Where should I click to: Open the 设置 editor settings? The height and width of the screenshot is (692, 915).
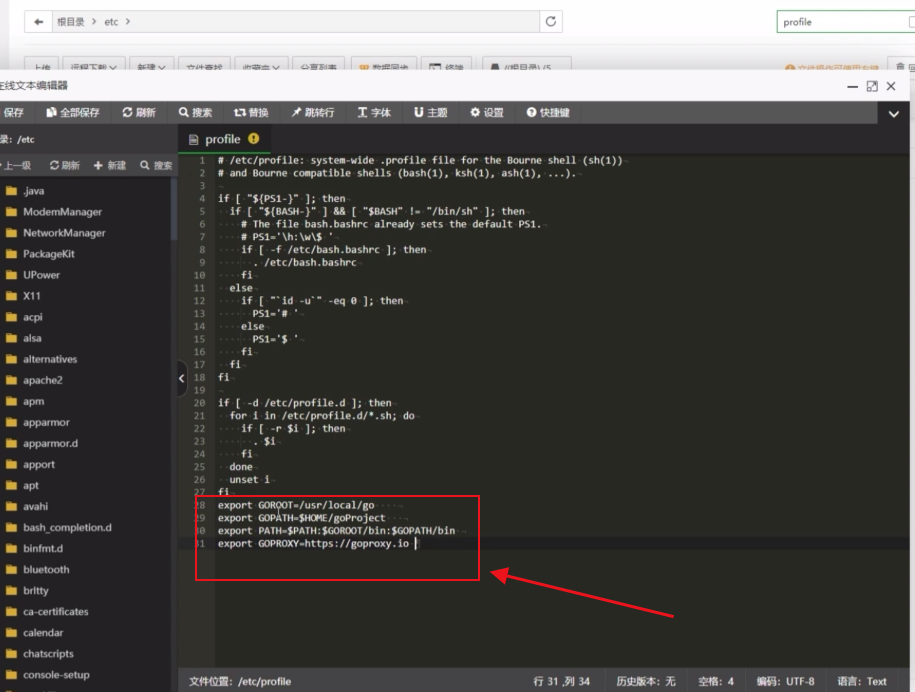487,113
